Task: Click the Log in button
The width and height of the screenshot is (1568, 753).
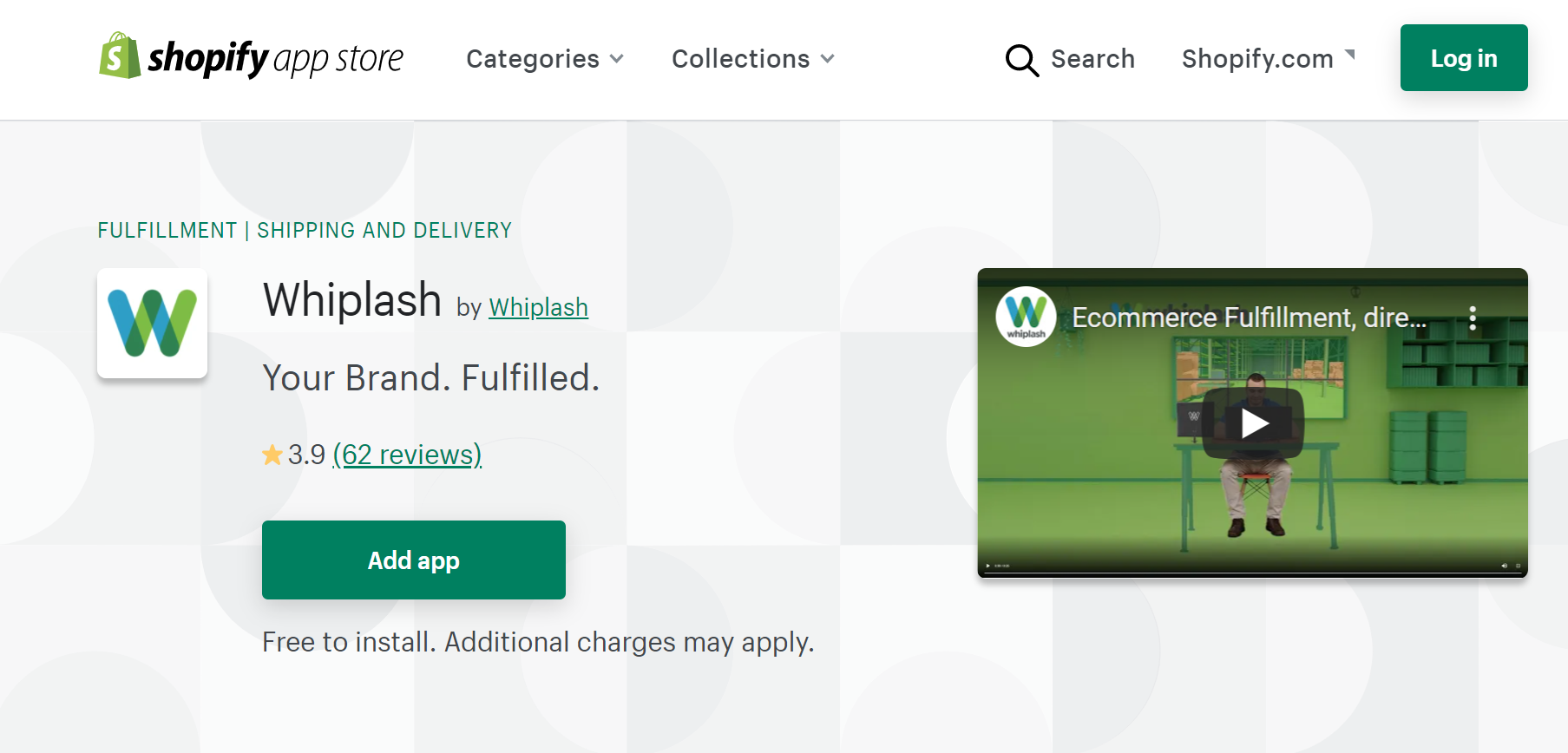Action: [1463, 58]
